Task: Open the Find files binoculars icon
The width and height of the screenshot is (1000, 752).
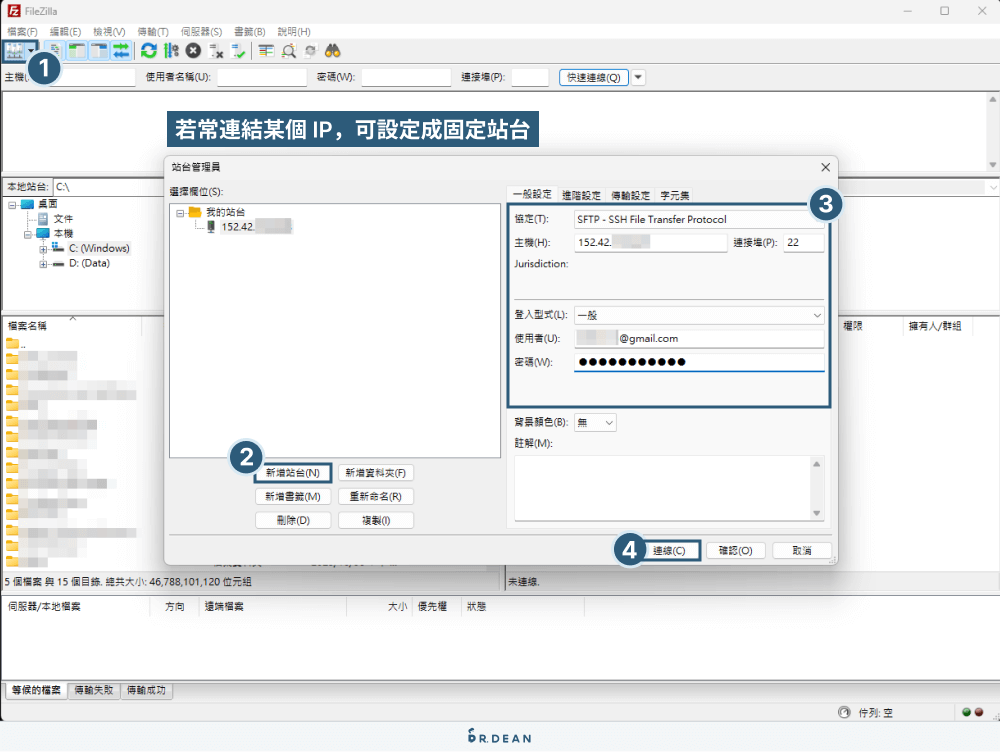Action: coord(333,50)
